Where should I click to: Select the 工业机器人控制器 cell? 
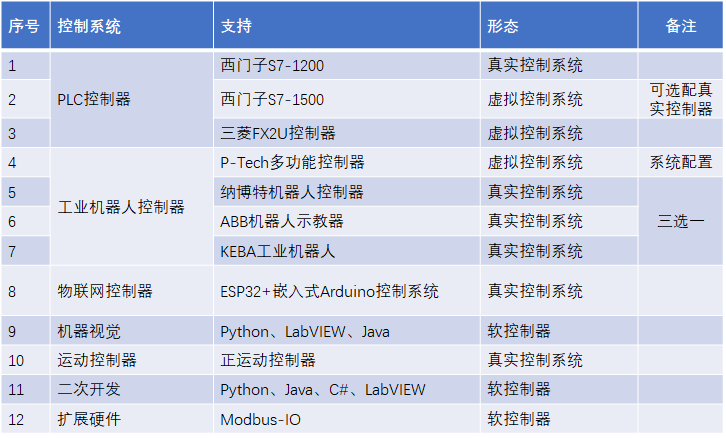point(132,206)
